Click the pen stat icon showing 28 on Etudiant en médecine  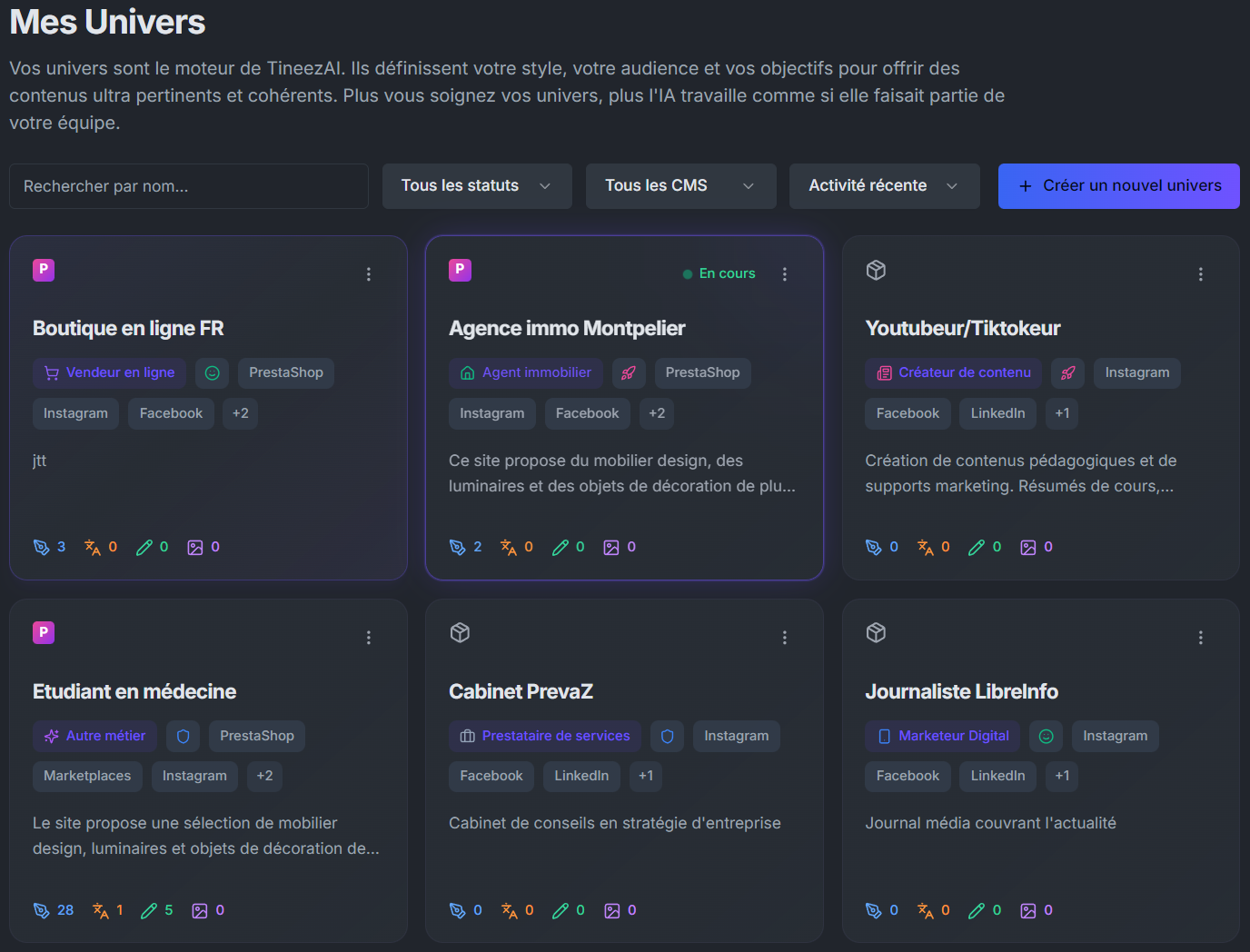(43, 909)
